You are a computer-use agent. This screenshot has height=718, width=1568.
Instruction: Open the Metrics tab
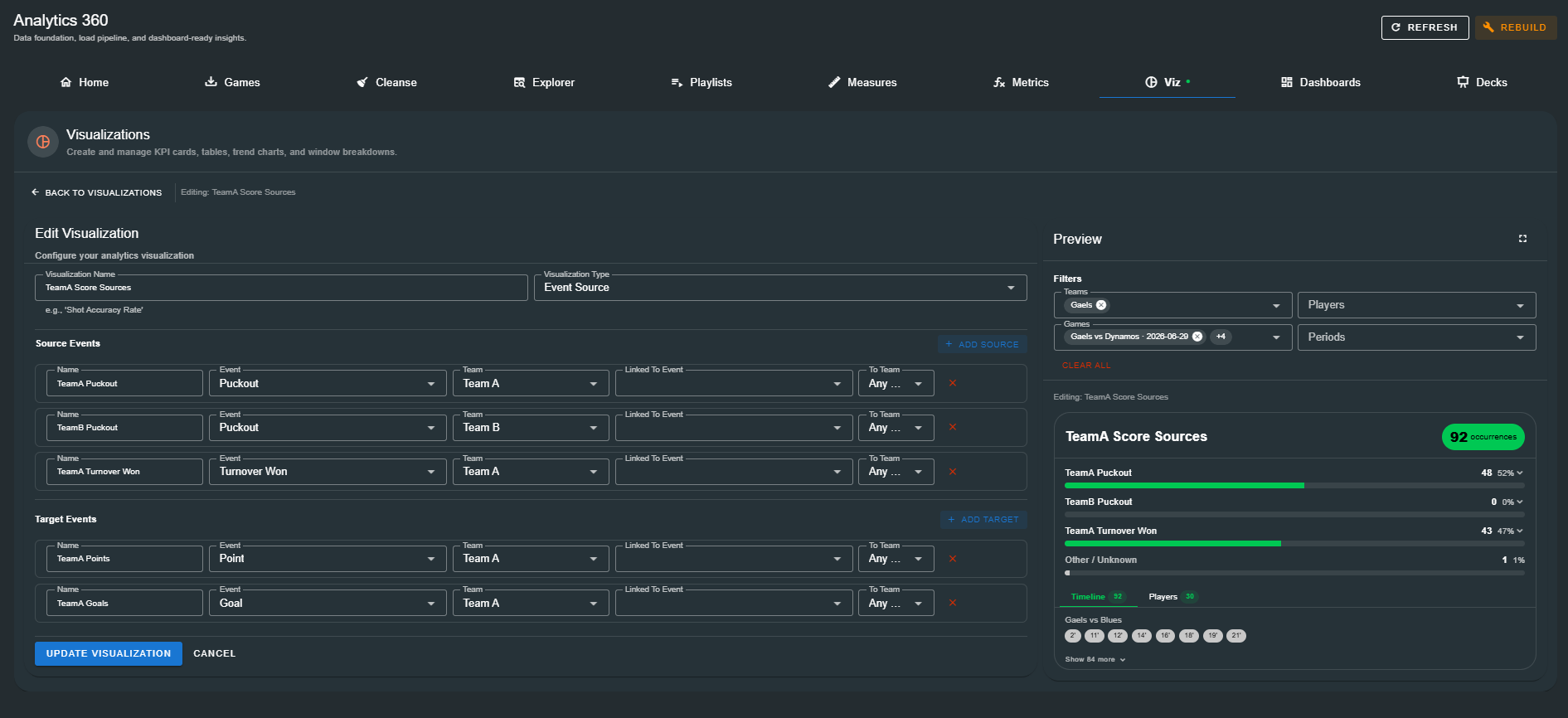coord(1021,82)
